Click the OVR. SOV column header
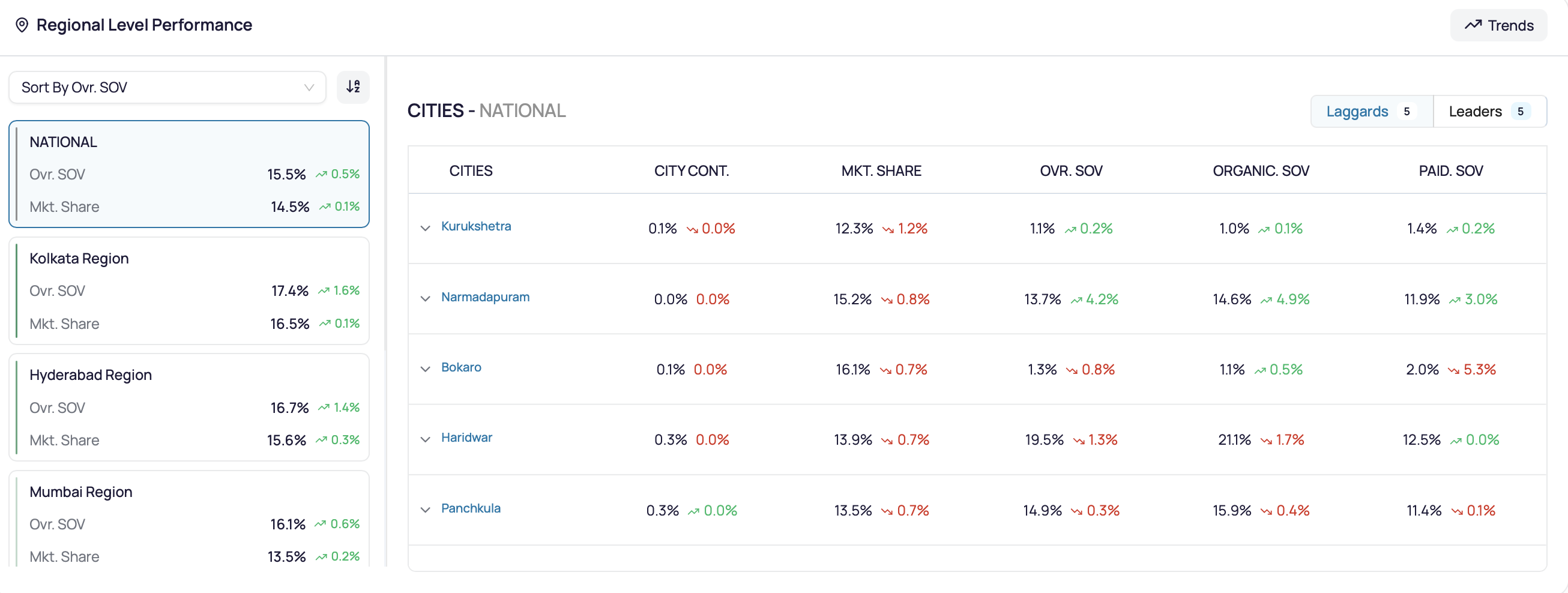This screenshot has height=593, width=1568. (1071, 171)
